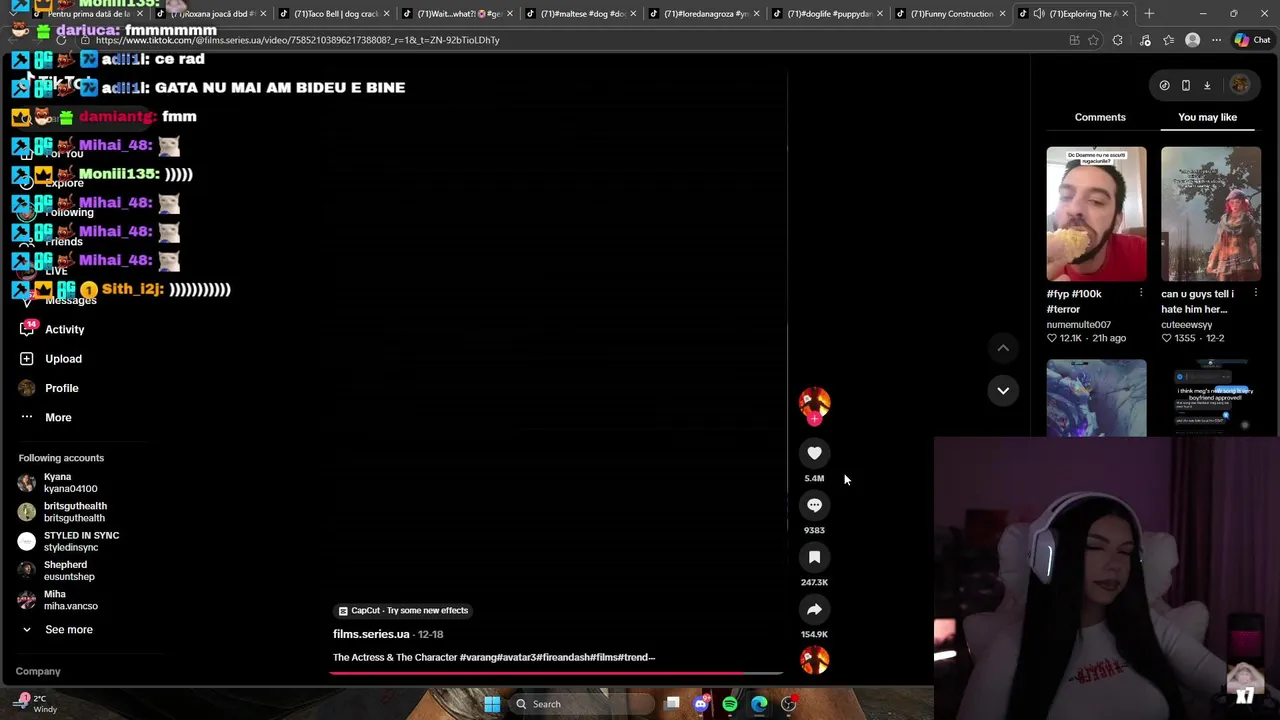This screenshot has height=720, width=1280.
Task: Open the CapCut Try some new effects link
Action: tap(403, 610)
